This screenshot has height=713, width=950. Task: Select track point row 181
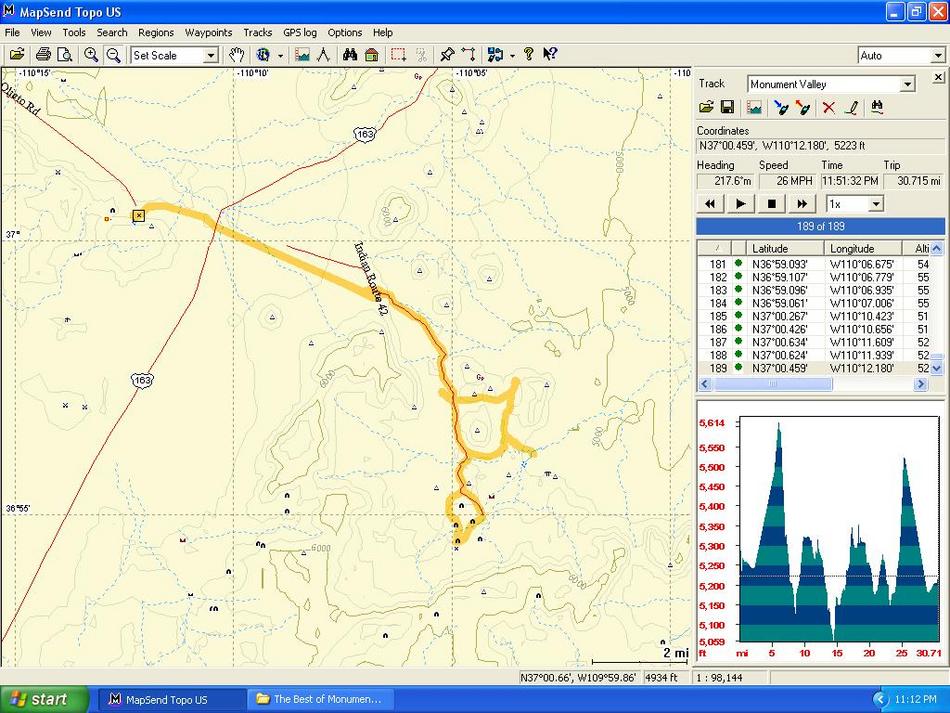(x=814, y=264)
